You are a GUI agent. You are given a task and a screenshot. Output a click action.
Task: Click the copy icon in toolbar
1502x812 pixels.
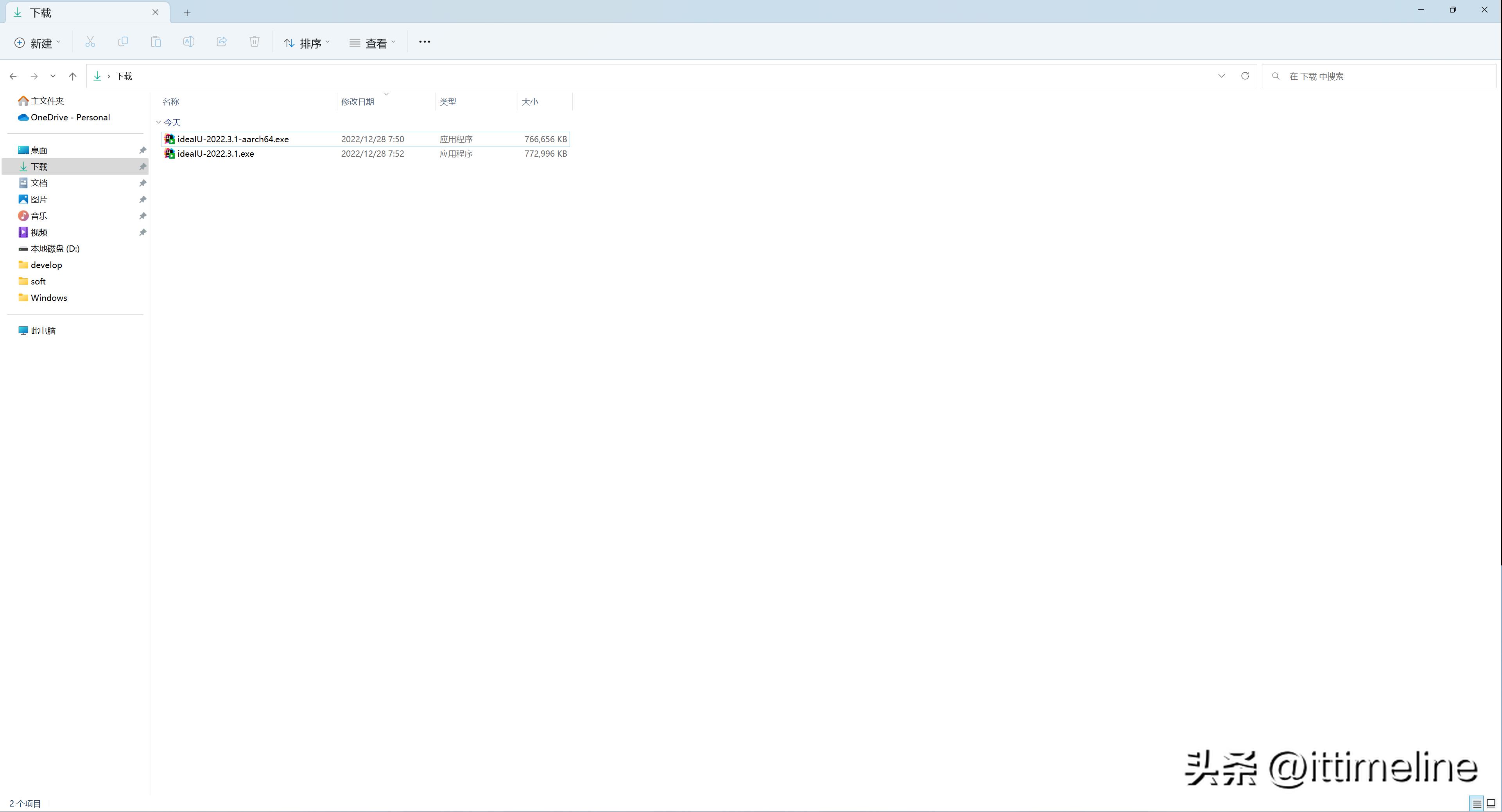pos(123,42)
